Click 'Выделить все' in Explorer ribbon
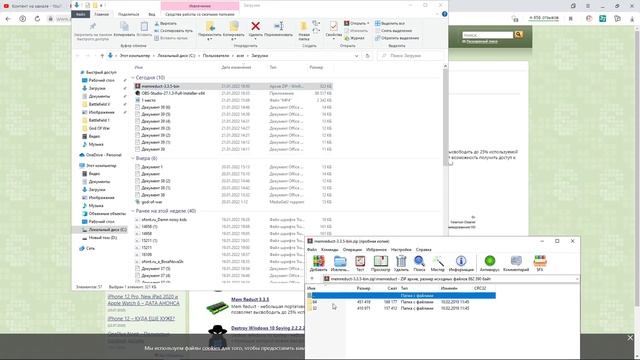 390,23
